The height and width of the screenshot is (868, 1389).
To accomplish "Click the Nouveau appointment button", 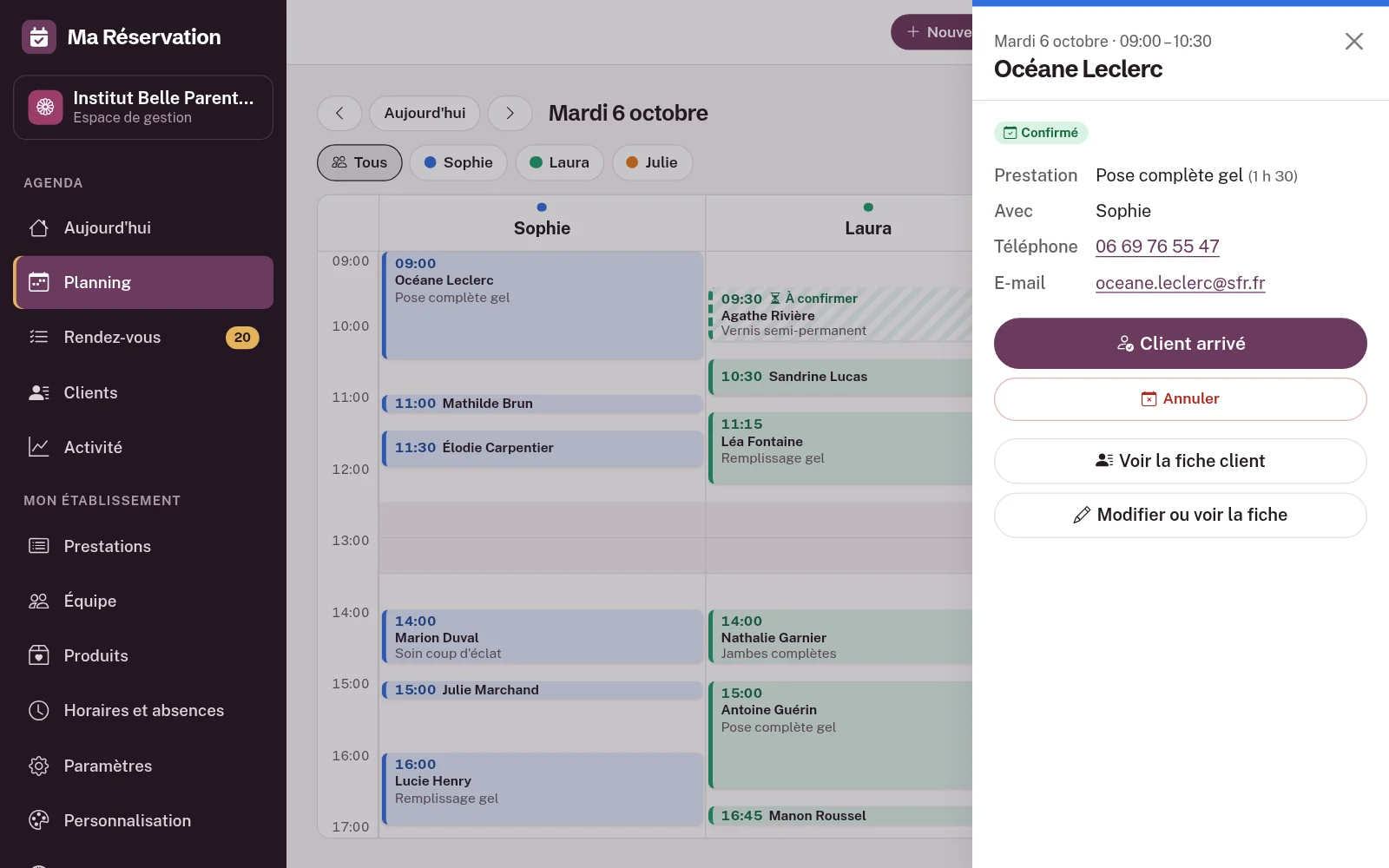I will [932, 32].
